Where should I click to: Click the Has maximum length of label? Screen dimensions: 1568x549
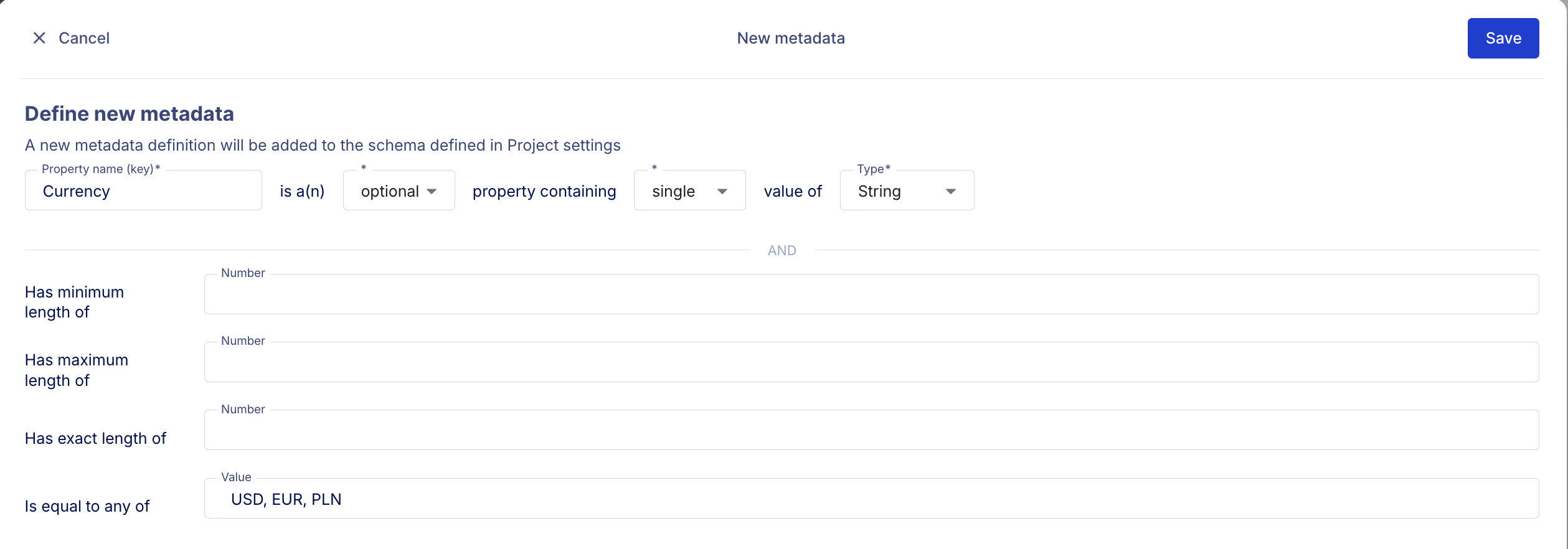[76, 370]
